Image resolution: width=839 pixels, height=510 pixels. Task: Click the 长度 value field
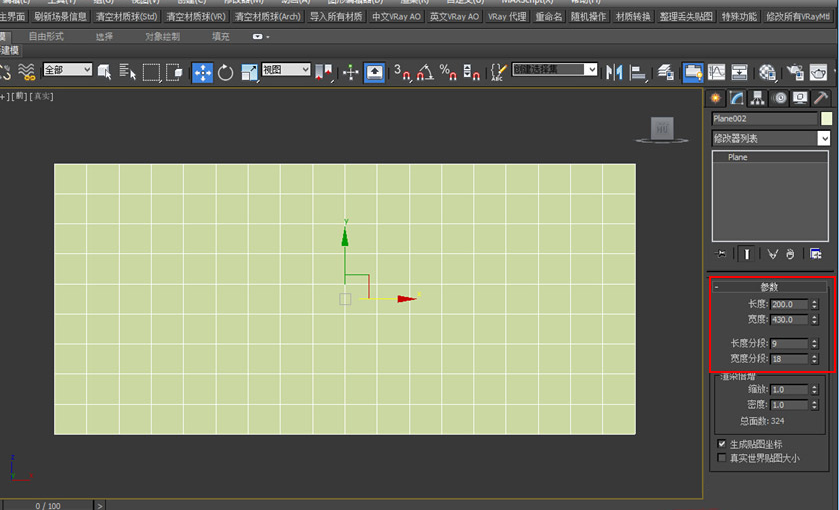(789, 304)
